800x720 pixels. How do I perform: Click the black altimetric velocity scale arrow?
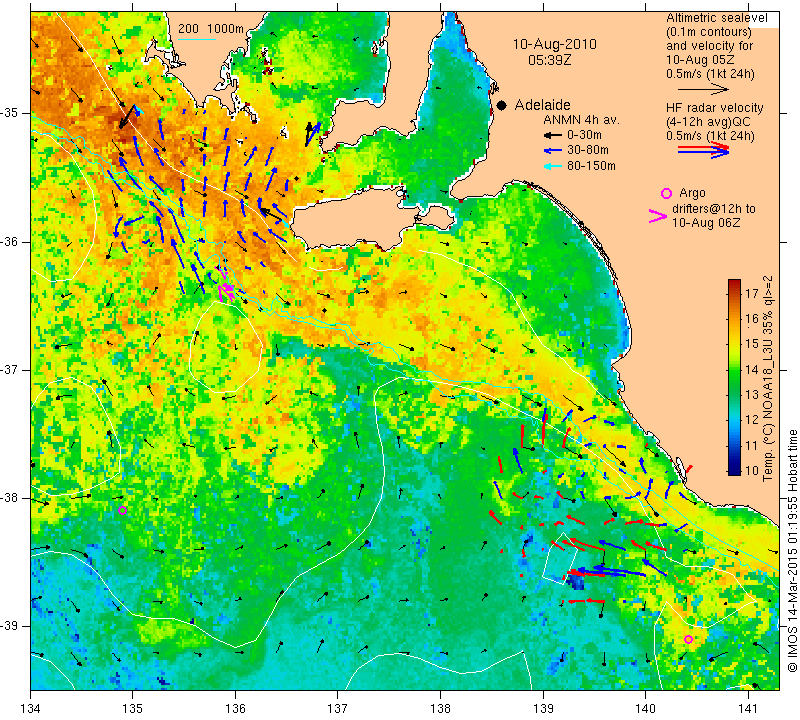(x=703, y=89)
